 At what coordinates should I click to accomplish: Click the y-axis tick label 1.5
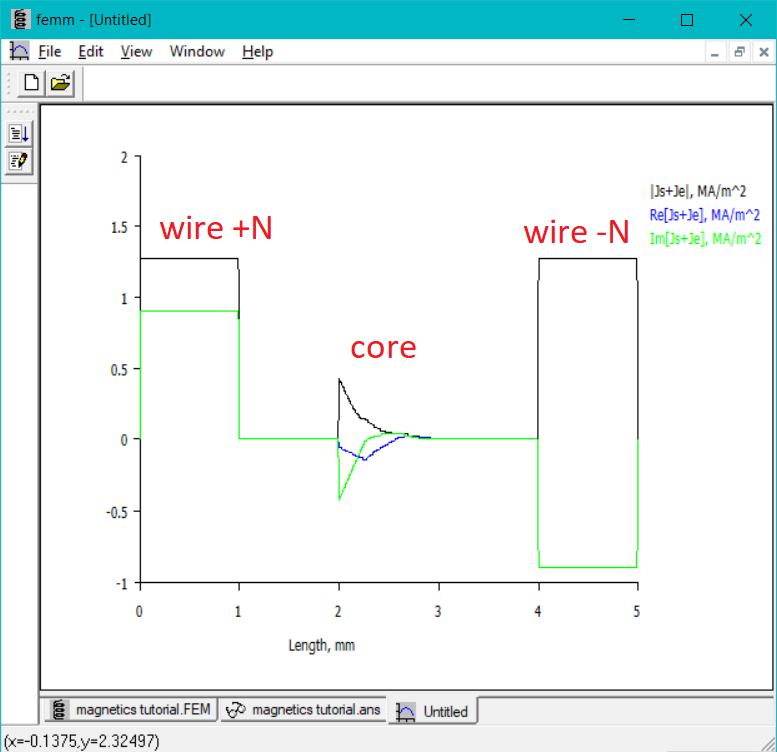coord(119,228)
